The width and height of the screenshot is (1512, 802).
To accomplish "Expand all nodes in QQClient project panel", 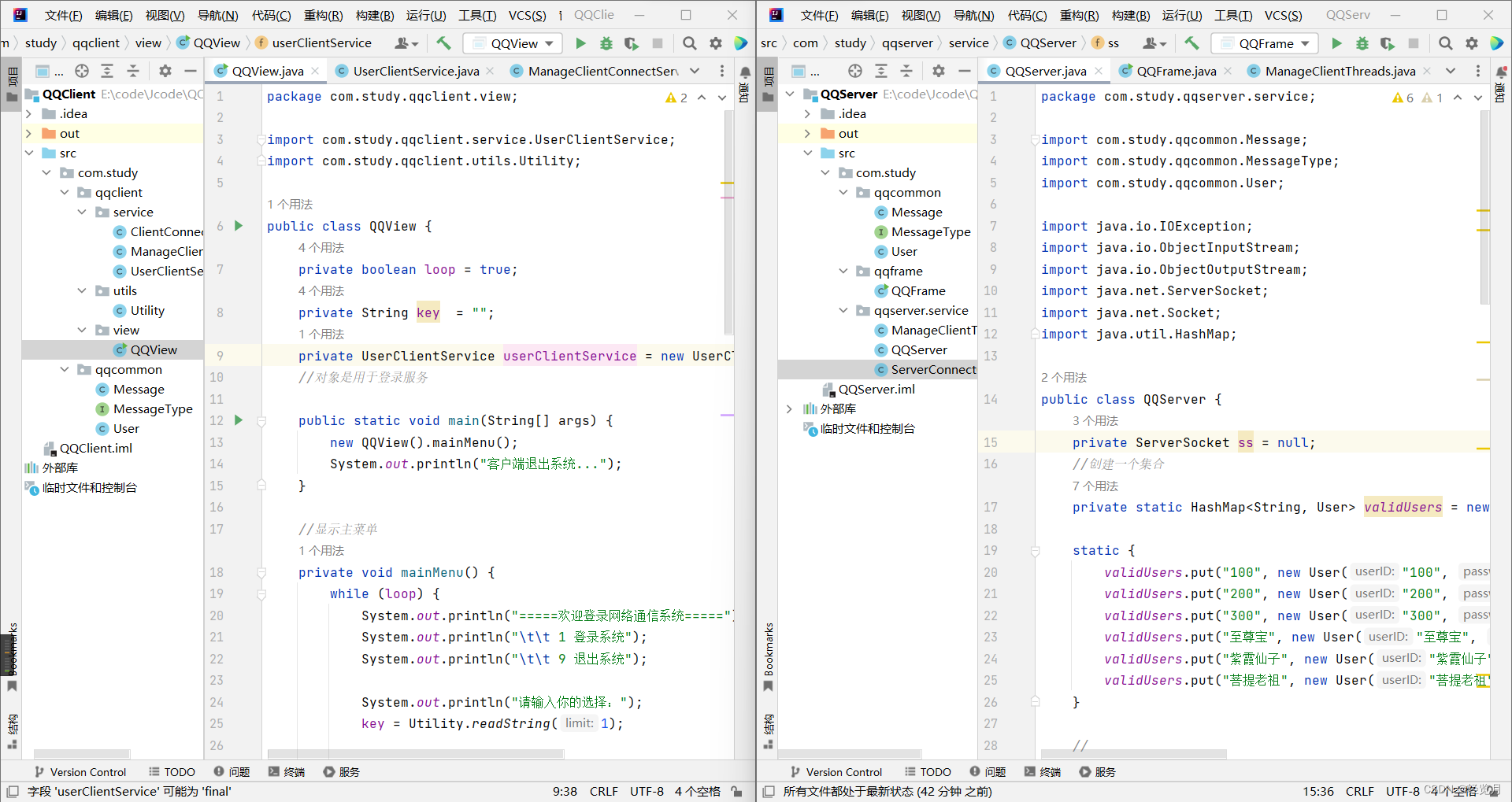I will [x=107, y=71].
